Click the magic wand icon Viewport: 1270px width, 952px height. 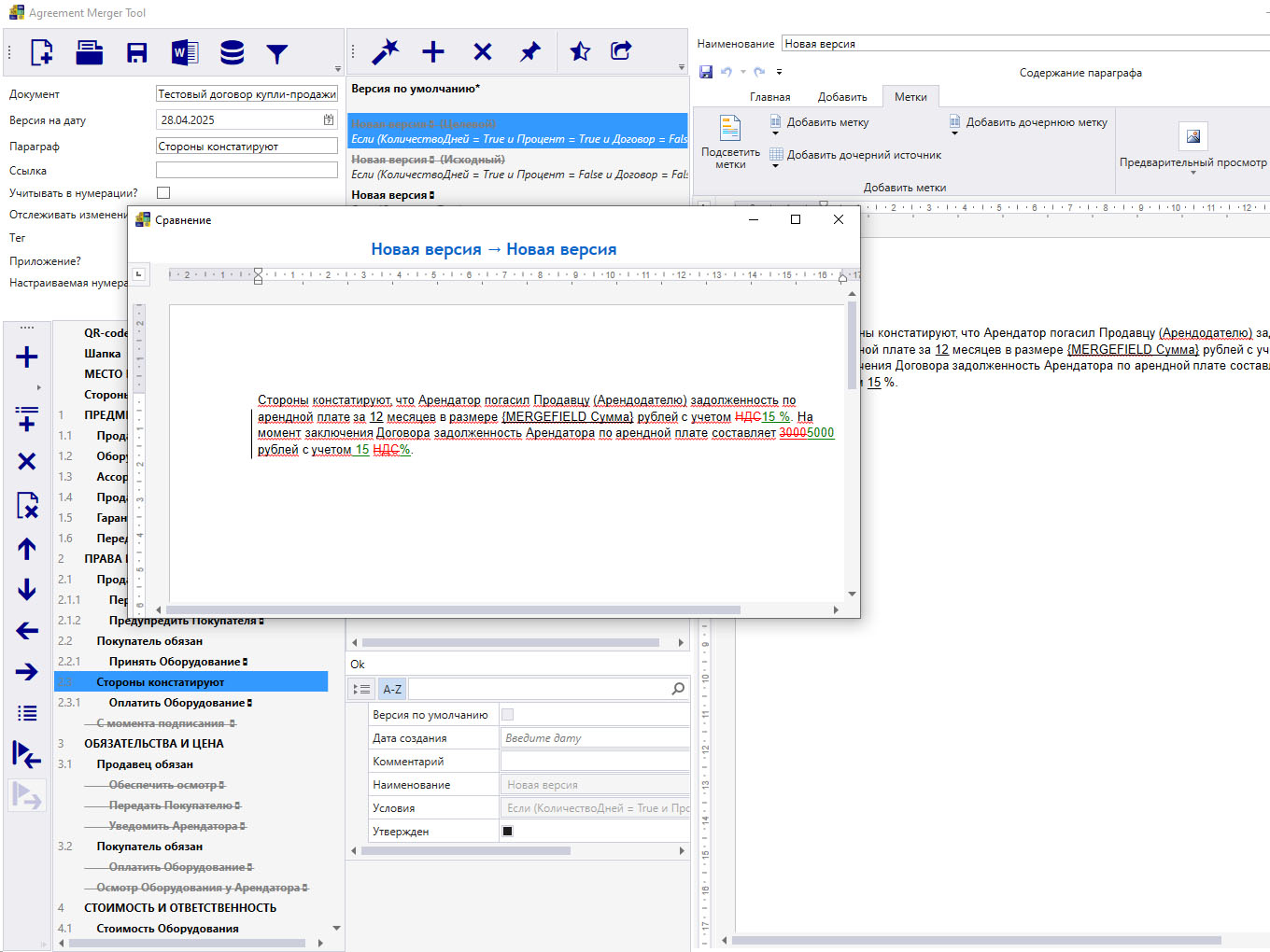click(385, 52)
